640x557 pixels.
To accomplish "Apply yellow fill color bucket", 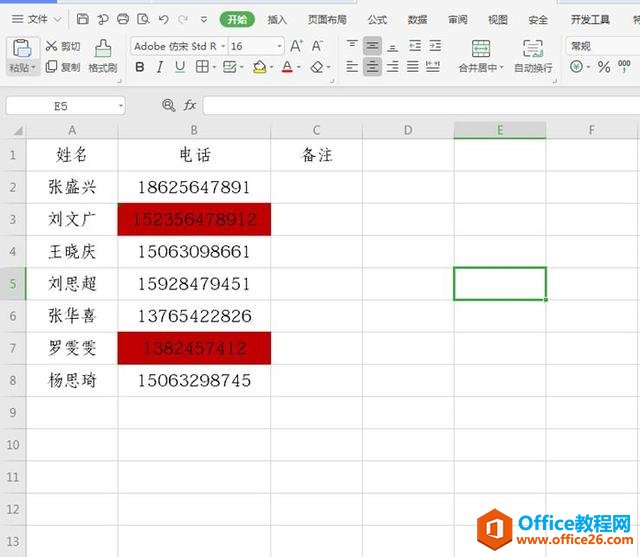I will pos(260,67).
